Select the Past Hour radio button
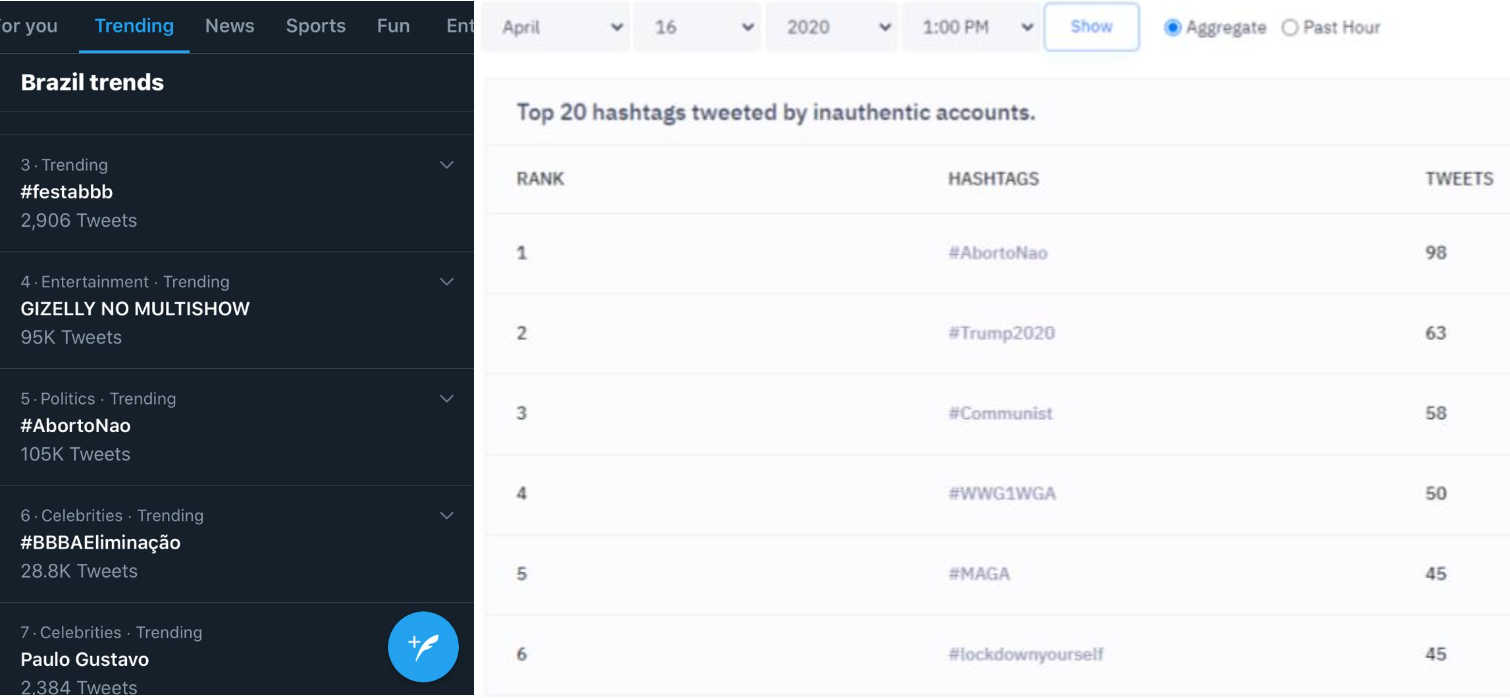 pyautogui.click(x=1290, y=28)
